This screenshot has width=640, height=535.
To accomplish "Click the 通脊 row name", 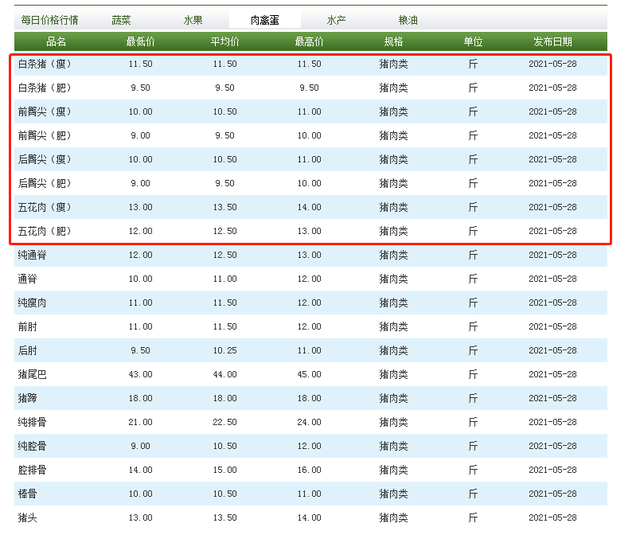I will point(27,279).
